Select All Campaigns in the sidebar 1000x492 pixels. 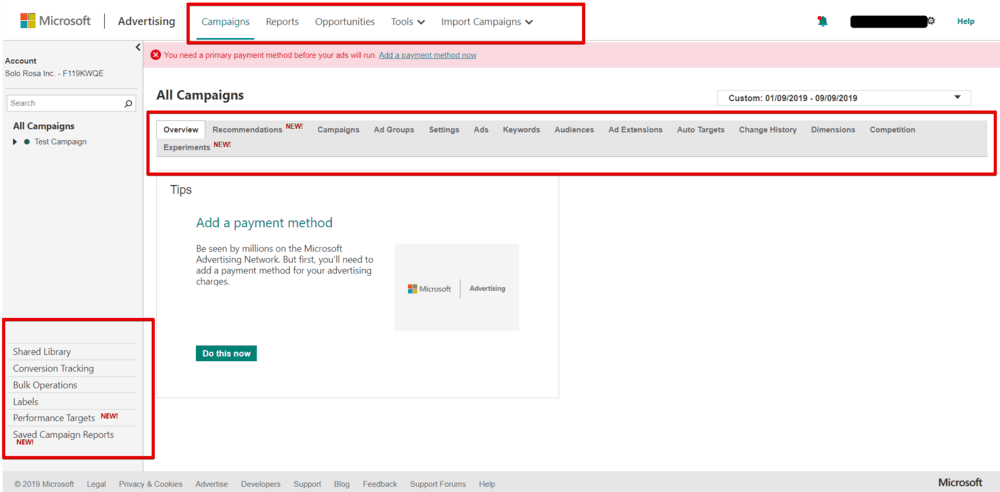(43, 126)
